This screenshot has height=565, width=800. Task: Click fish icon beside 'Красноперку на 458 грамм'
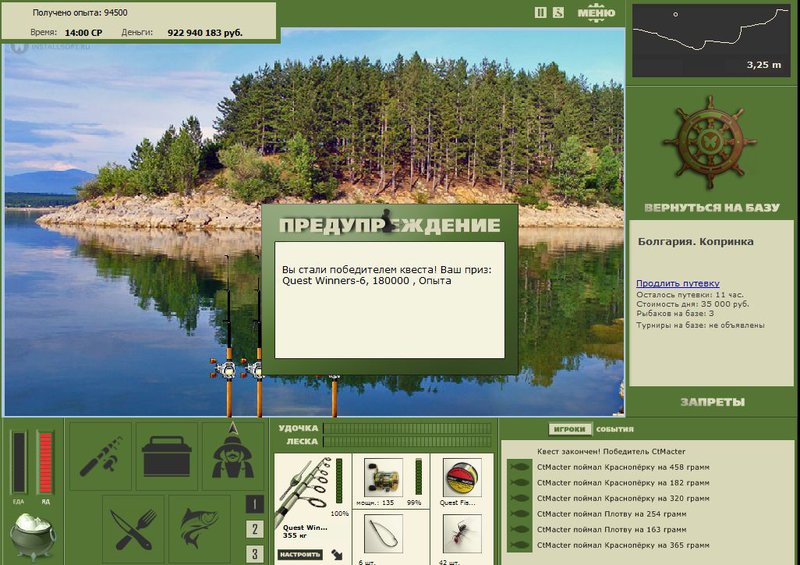click(519, 467)
